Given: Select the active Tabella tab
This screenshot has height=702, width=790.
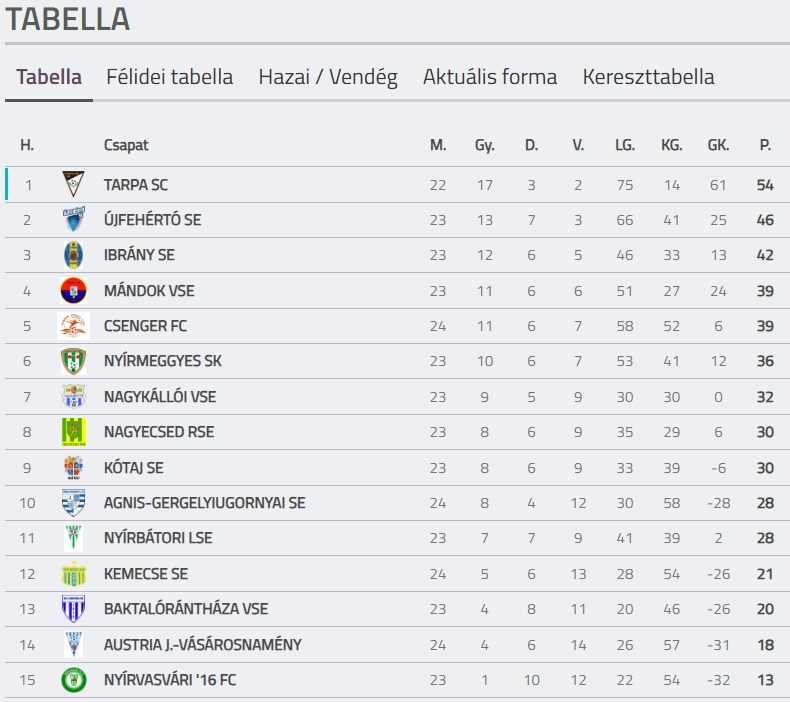Looking at the screenshot, I should [49, 77].
